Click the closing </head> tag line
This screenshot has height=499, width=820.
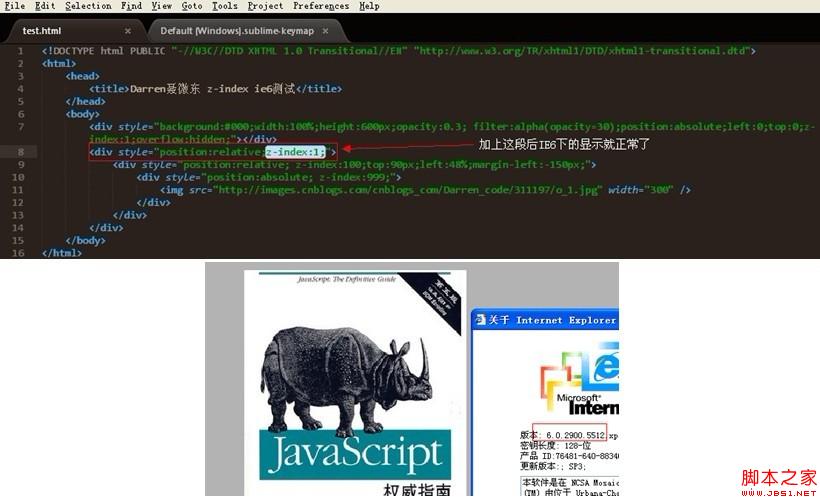coord(85,101)
